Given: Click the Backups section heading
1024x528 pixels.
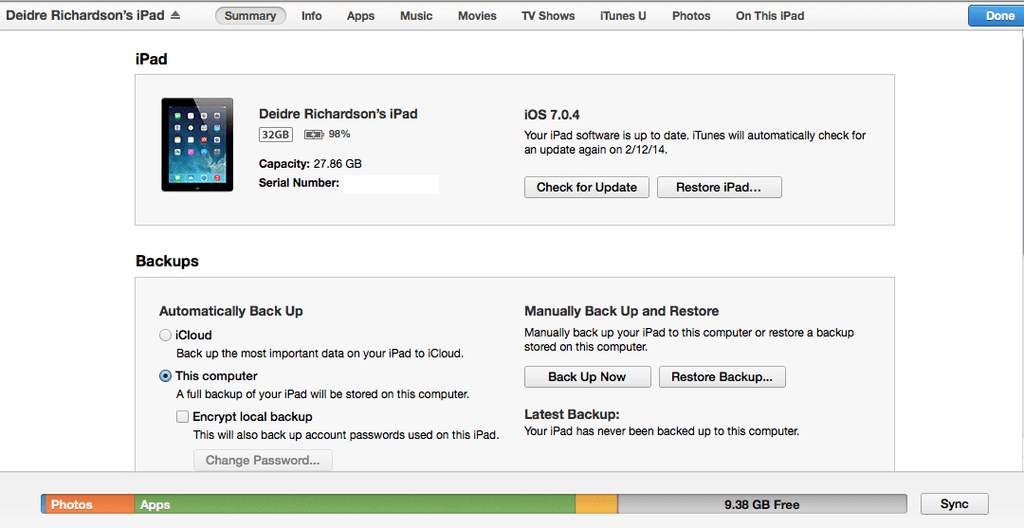Looking at the screenshot, I should click(x=167, y=261).
